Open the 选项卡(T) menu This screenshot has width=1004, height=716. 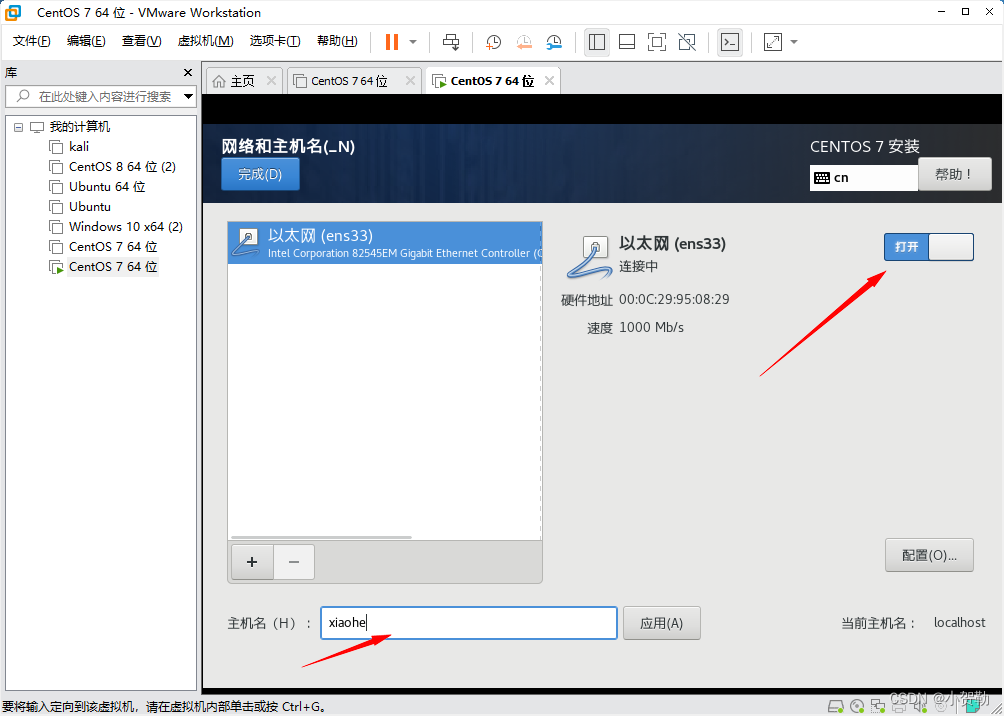pos(275,41)
